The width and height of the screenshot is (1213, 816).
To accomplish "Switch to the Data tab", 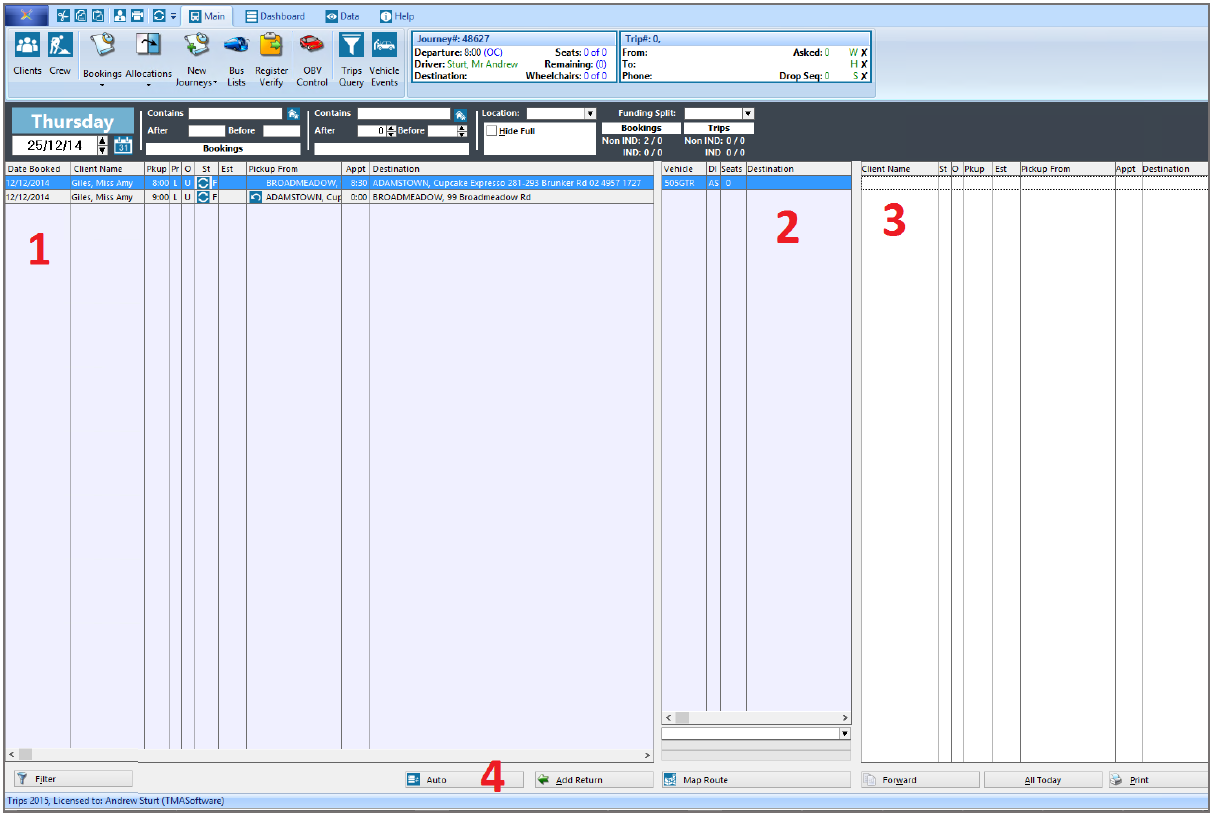I will (x=342, y=16).
